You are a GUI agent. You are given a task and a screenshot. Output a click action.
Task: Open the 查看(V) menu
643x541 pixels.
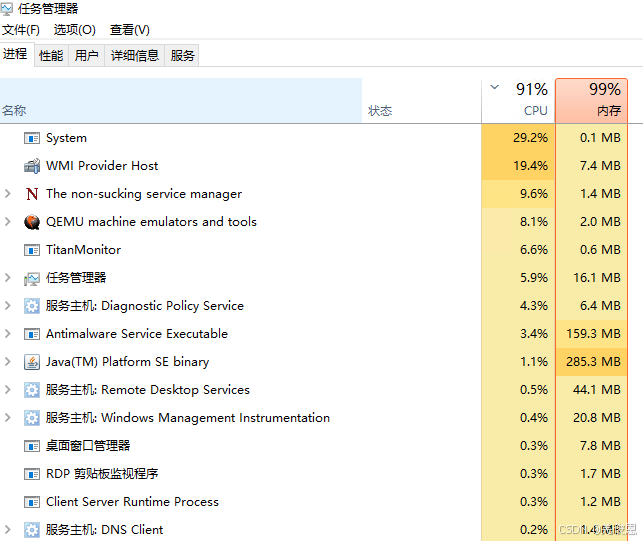click(129, 30)
